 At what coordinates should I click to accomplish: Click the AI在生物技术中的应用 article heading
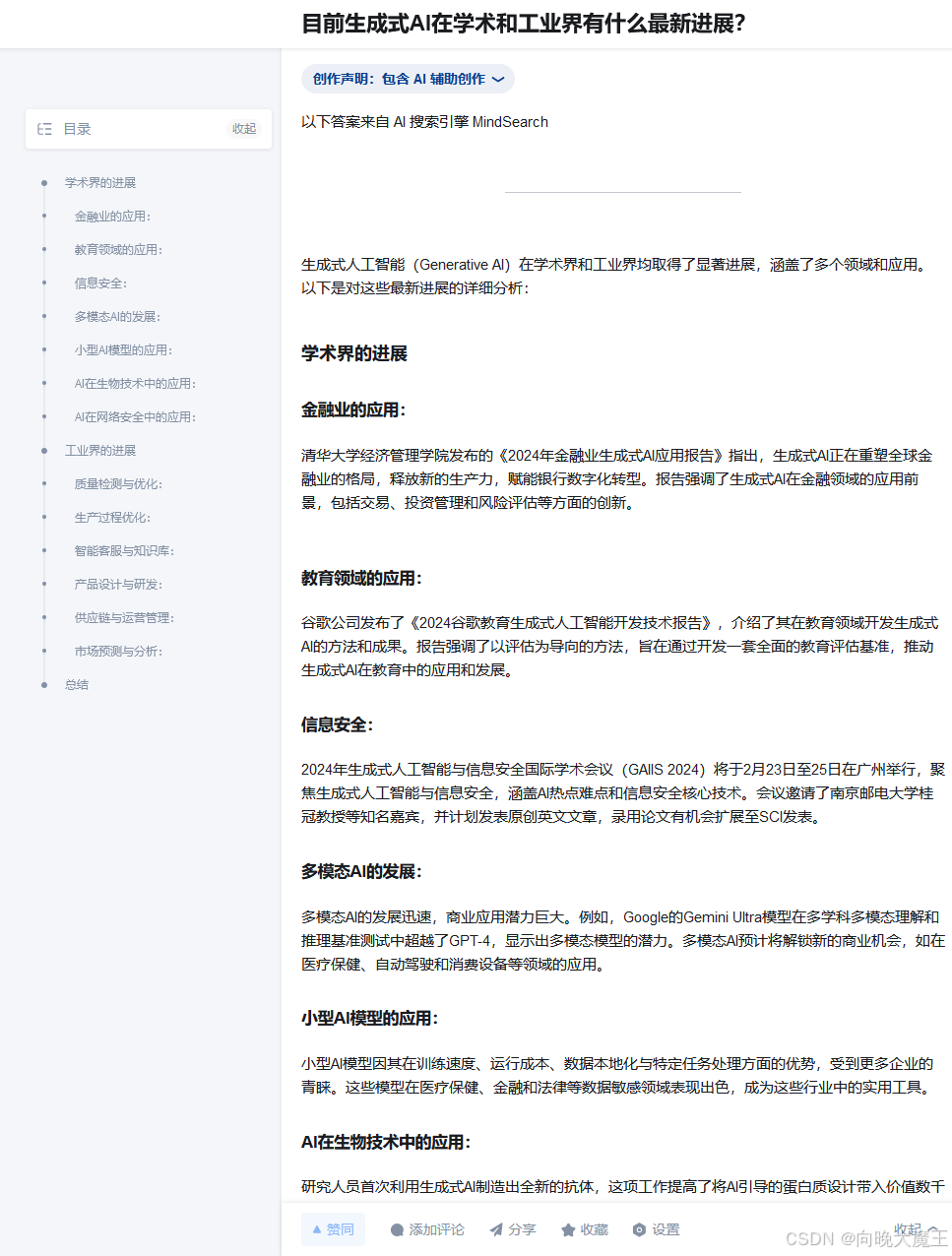[386, 1142]
